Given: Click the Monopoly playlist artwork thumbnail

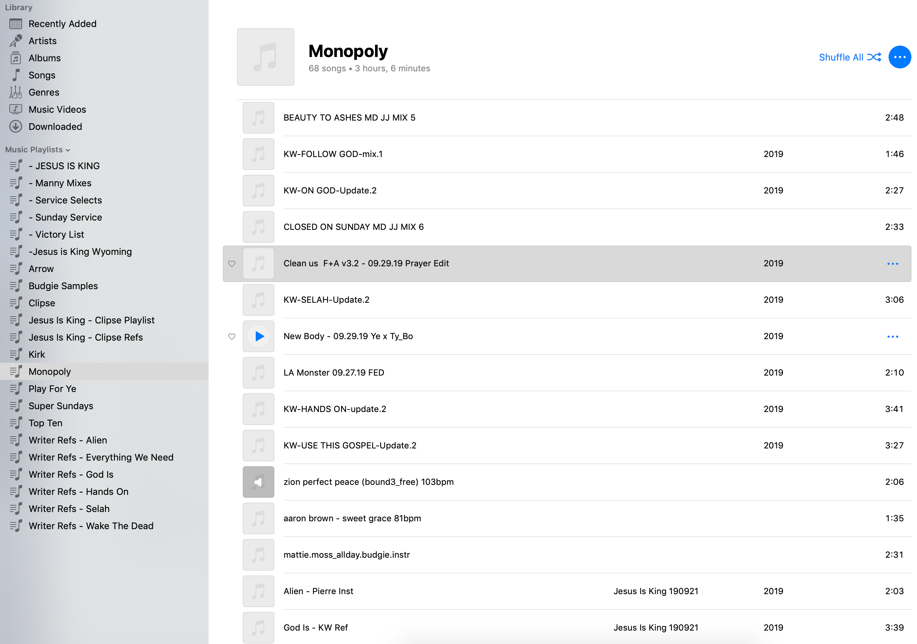Looking at the screenshot, I should pos(266,57).
